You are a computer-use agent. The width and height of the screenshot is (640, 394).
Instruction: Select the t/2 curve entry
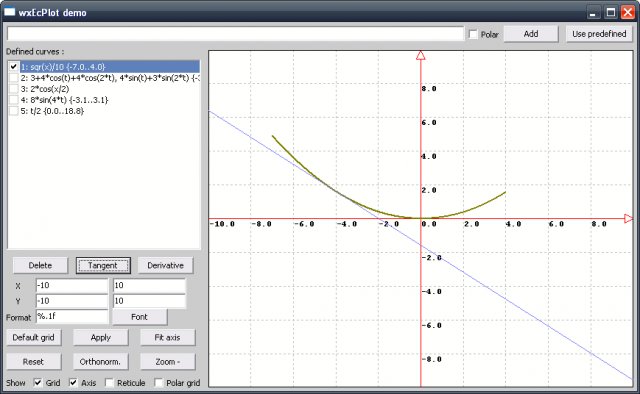(x=52, y=111)
